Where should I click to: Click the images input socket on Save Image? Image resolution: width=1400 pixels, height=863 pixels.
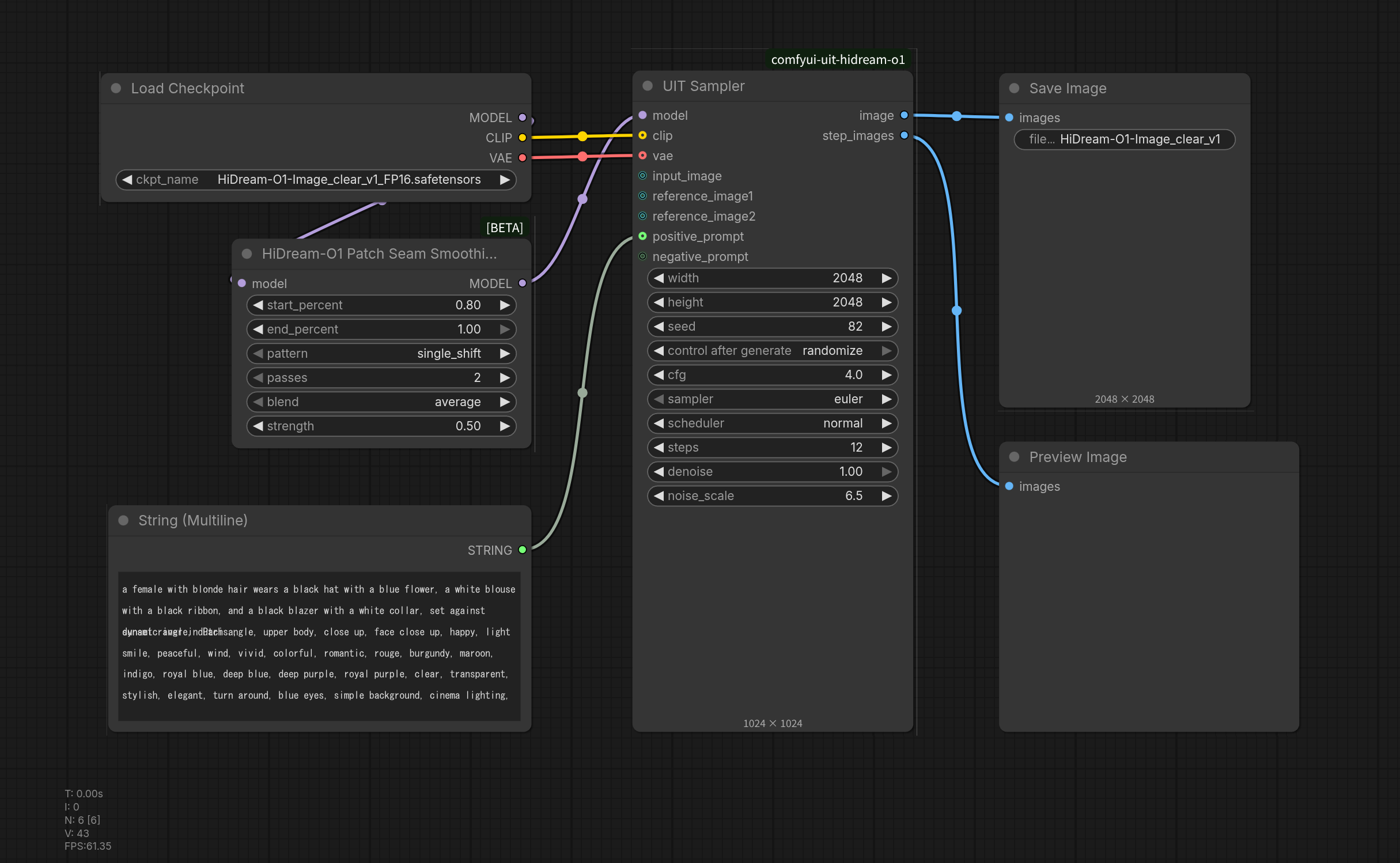pyautogui.click(x=1009, y=118)
